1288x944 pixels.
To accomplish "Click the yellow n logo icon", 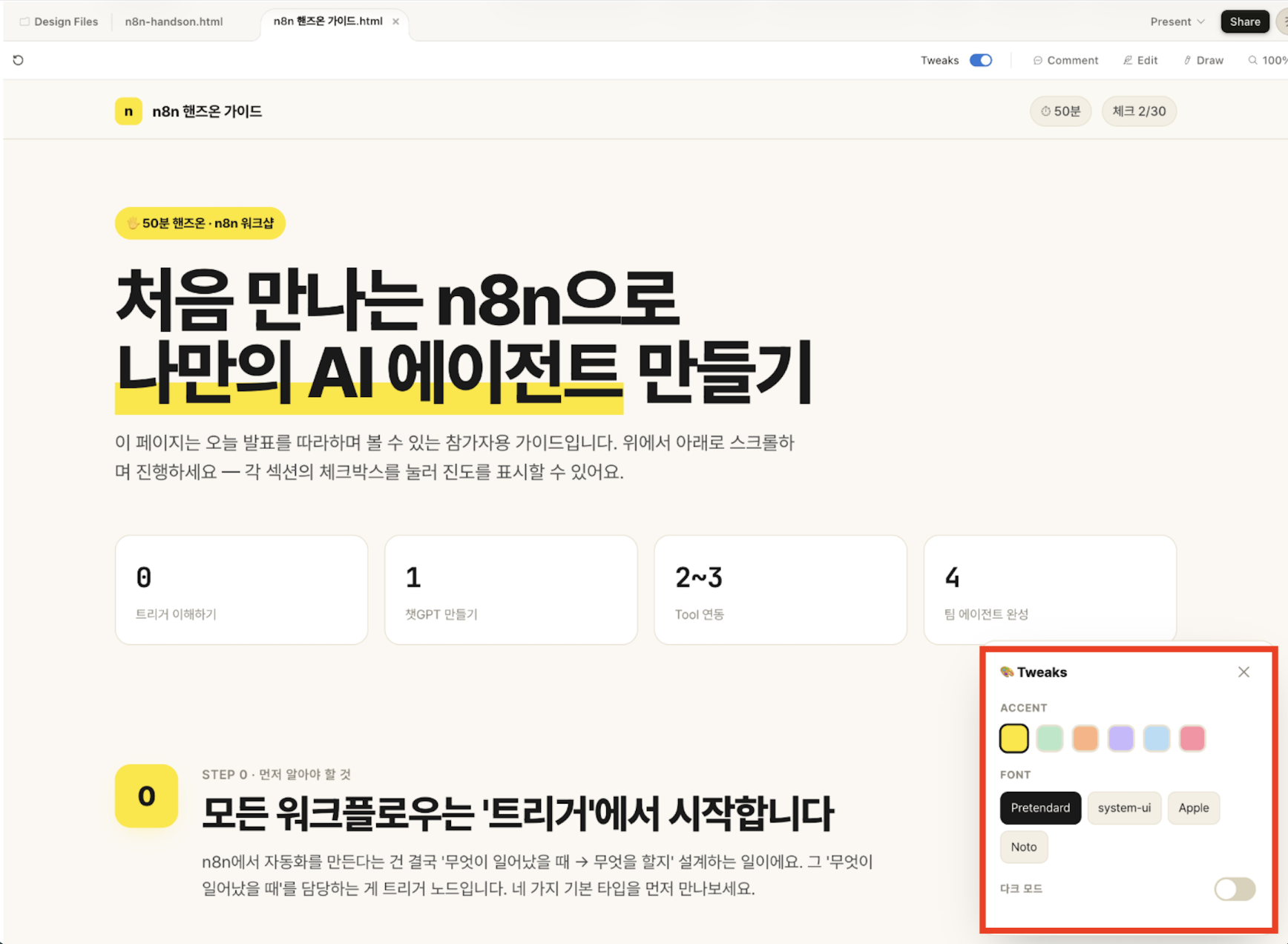I will pyautogui.click(x=128, y=111).
